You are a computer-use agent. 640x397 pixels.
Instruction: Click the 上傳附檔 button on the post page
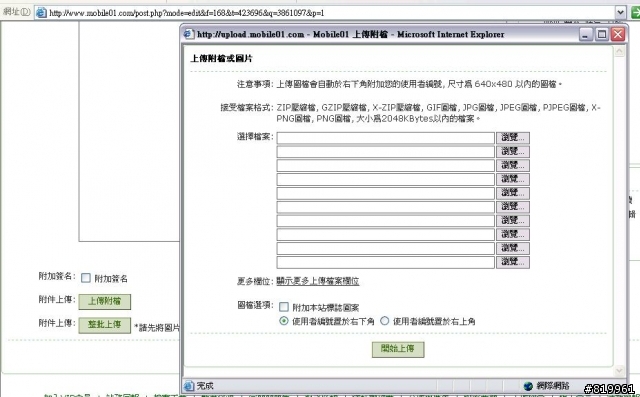(x=104, y=301)
